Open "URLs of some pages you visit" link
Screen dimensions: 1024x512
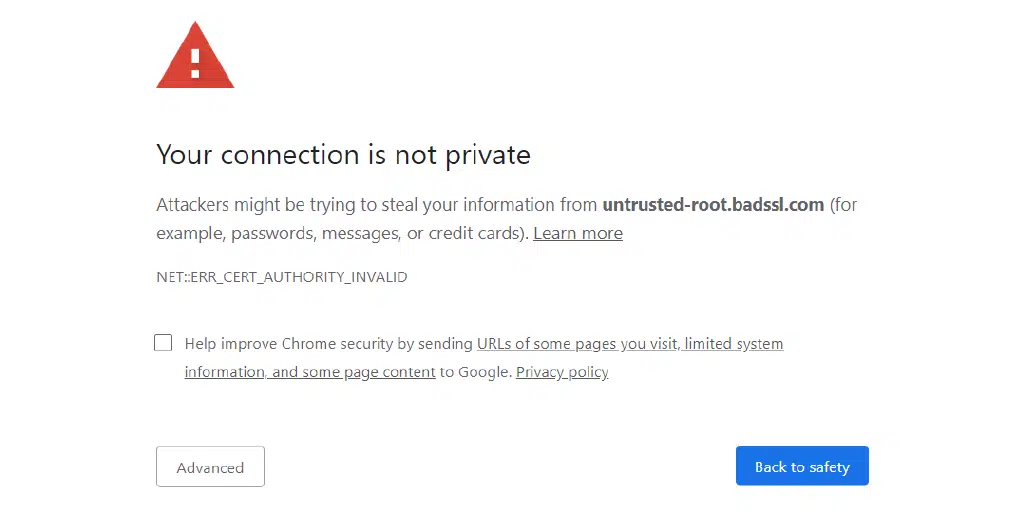(577, 343)
